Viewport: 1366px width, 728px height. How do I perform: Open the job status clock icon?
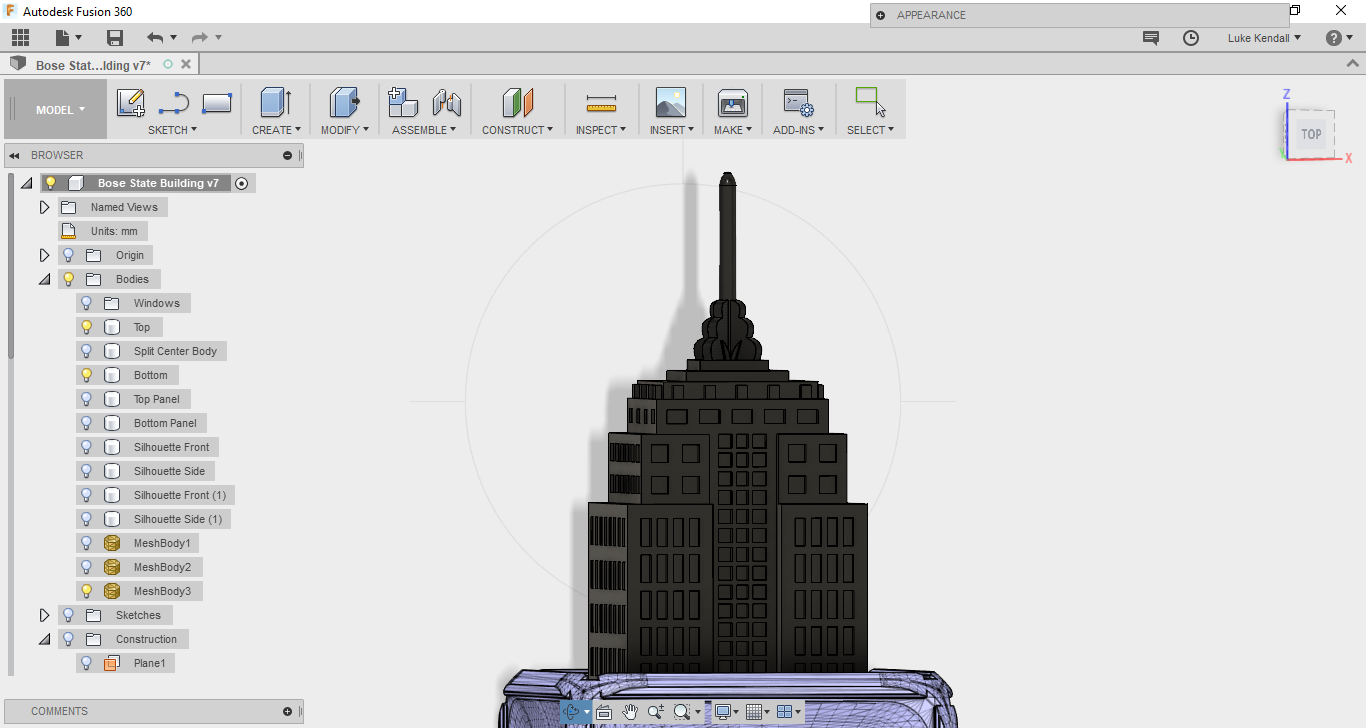[x=1190, y=38]
